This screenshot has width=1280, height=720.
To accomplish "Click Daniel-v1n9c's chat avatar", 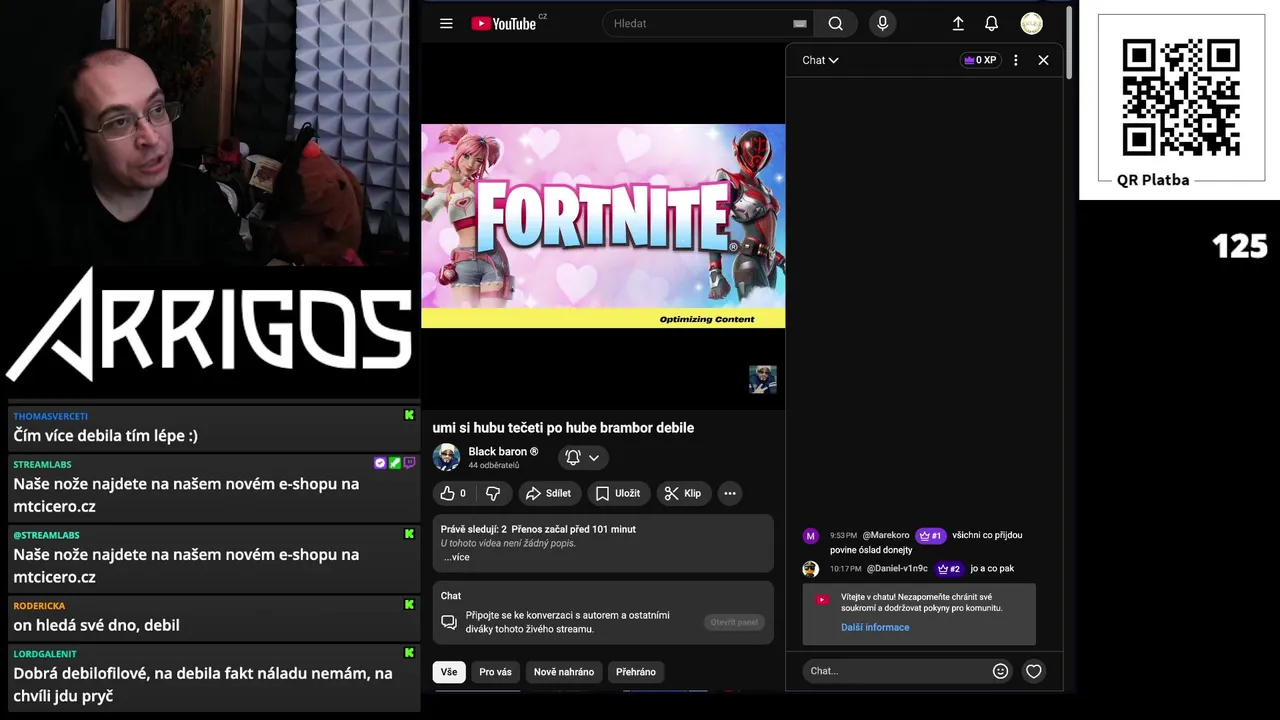I will tap(810, 569).
